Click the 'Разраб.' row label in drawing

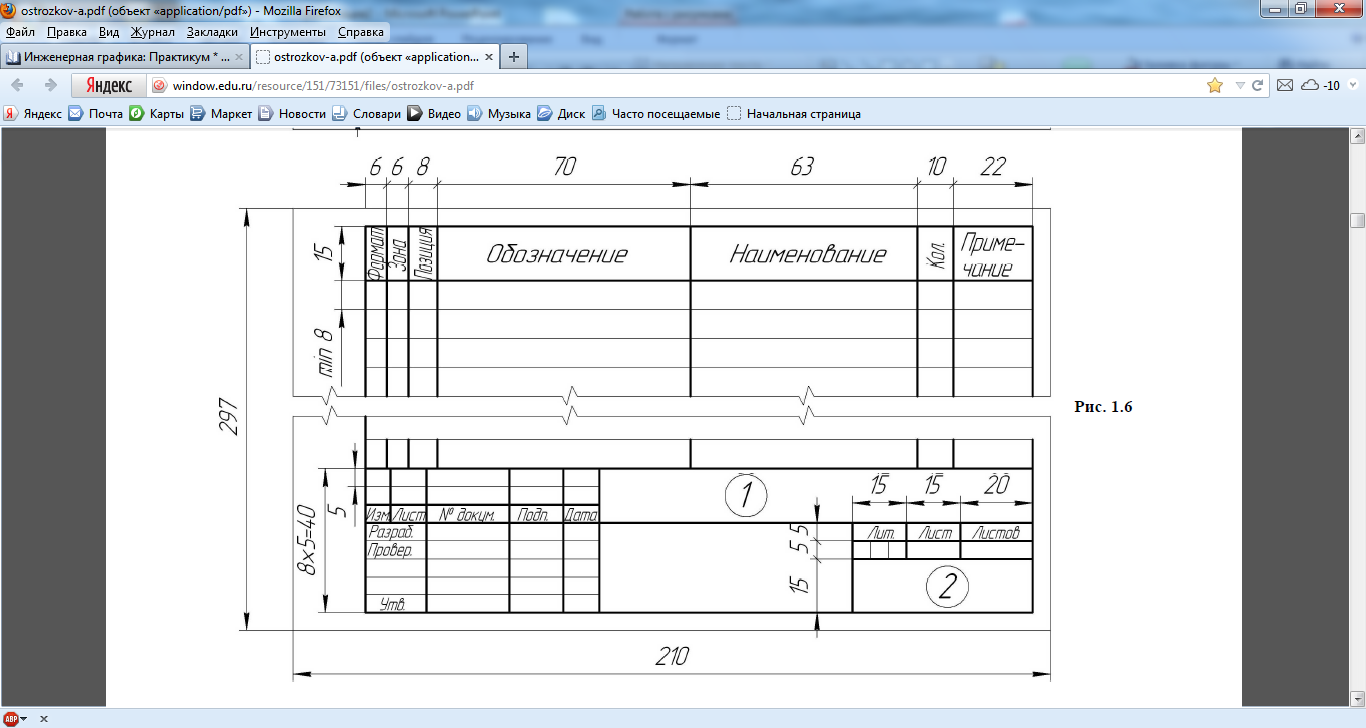click(x=391, y=532)
